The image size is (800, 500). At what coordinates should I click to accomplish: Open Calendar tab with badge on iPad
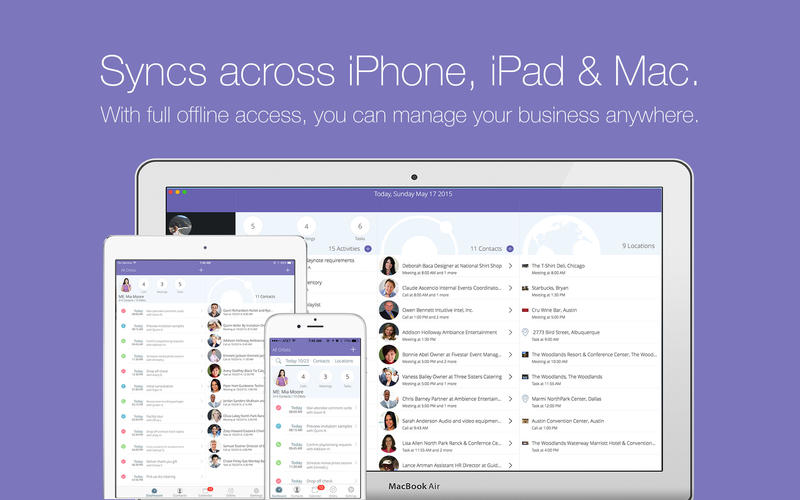click(x=206, y=492)
